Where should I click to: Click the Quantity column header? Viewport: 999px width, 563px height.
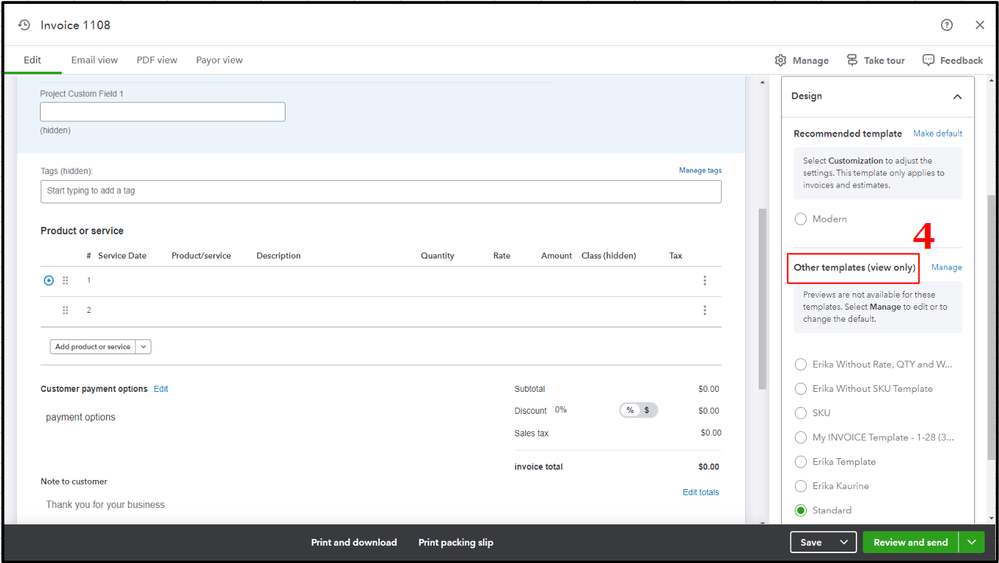click(x=437, y=255)
